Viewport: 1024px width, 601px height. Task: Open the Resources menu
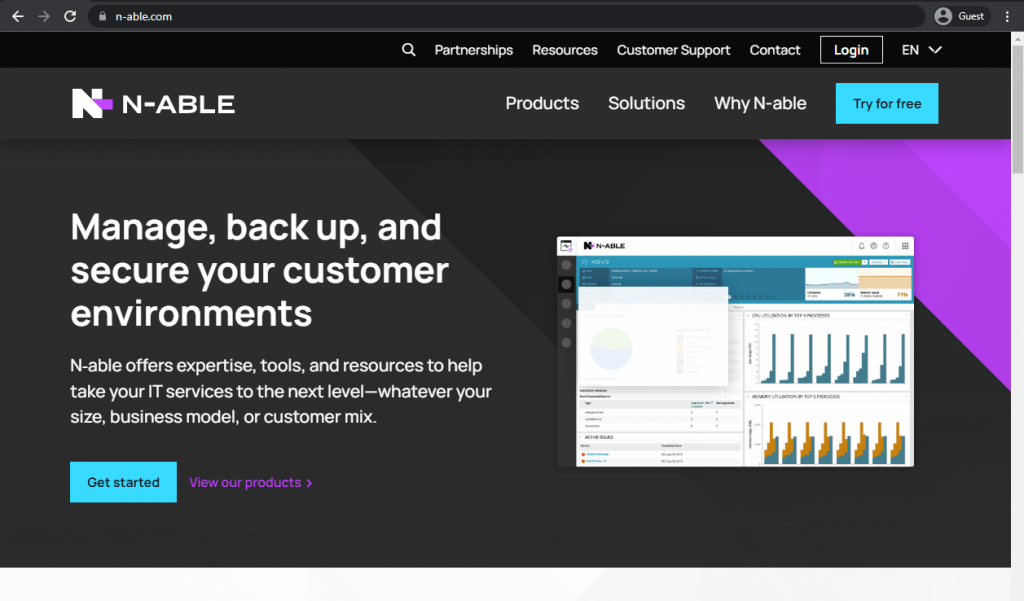pyautogui.click(x=565, y=50)
